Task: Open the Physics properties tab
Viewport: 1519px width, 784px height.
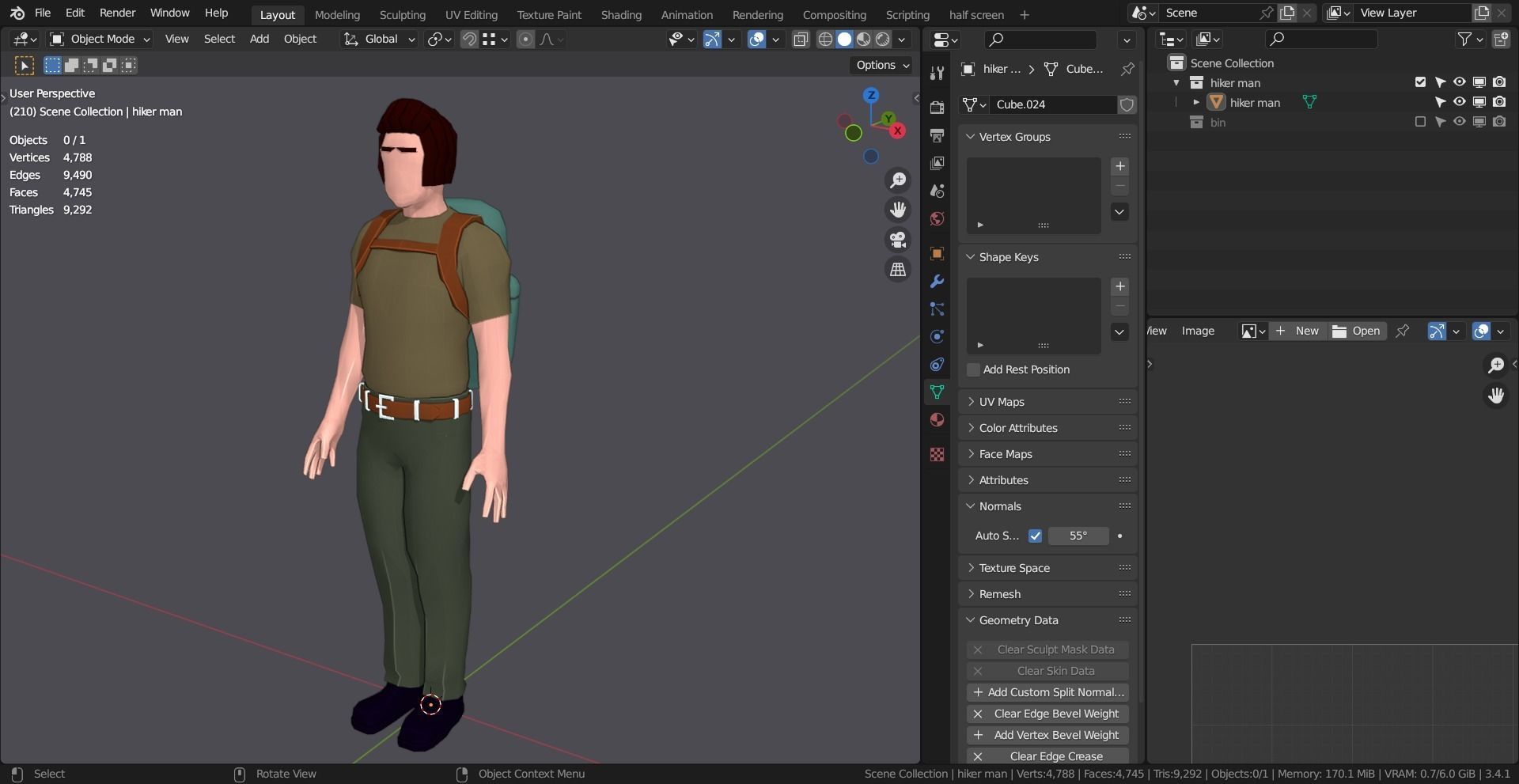Action: (938, 336)
